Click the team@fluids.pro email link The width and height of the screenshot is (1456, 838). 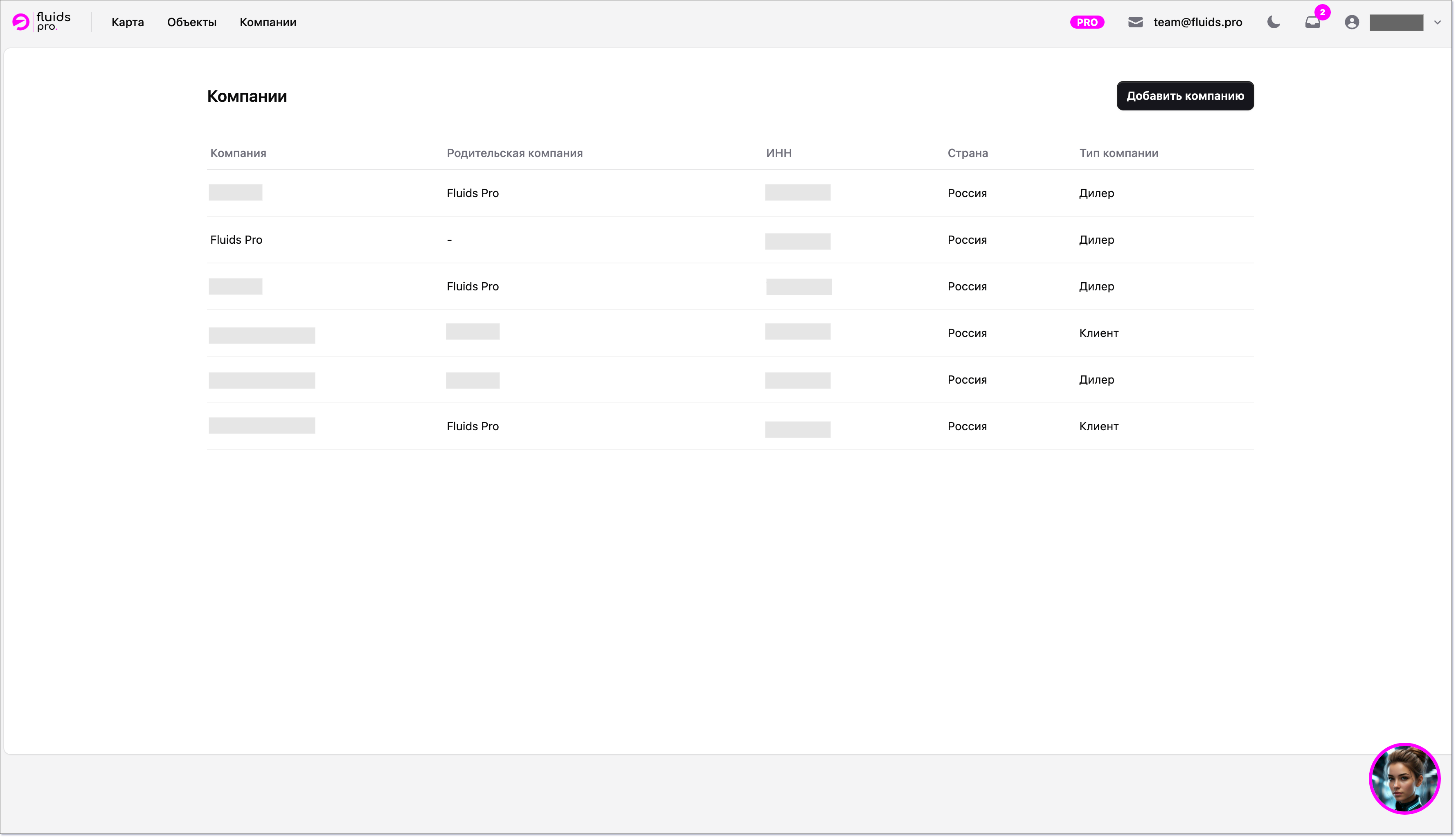[1197, 22]
